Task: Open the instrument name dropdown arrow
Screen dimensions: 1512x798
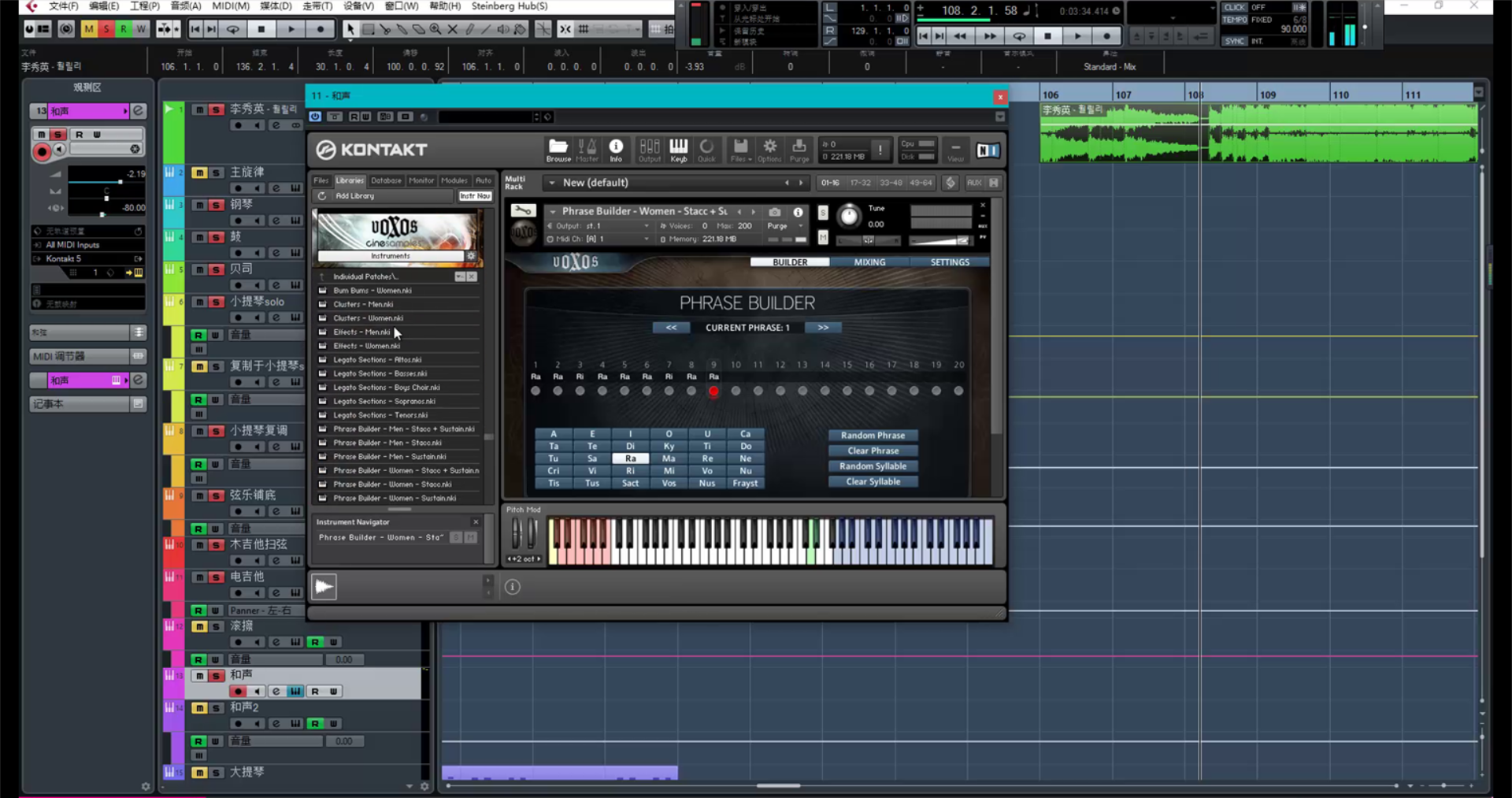Action: click(553, 211)
